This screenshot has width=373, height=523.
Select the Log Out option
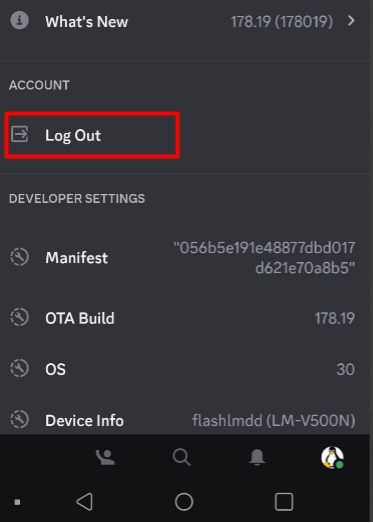tap(92, 135)
